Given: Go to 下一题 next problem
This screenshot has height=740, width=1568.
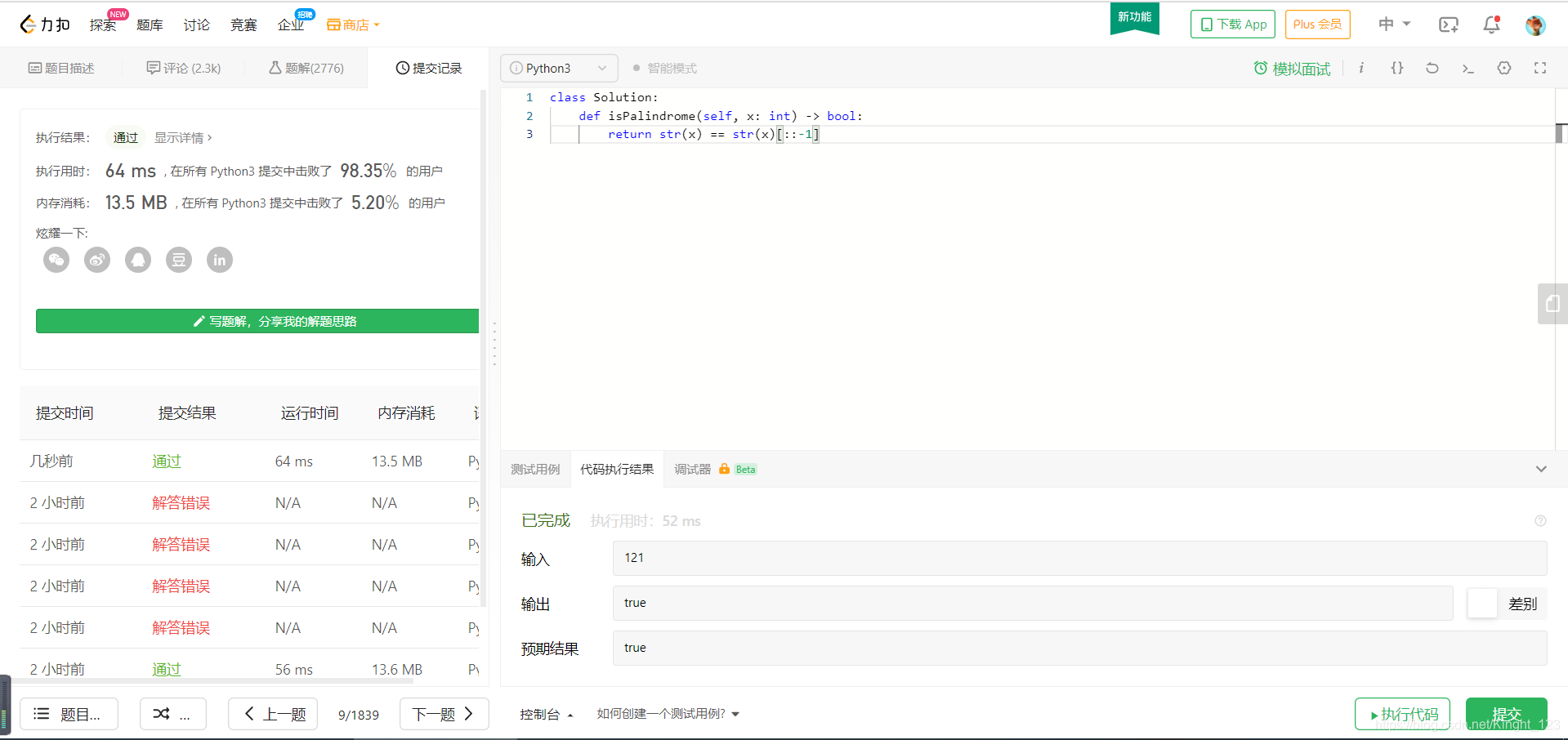Looking at the screenshot, I should (444, 714).
